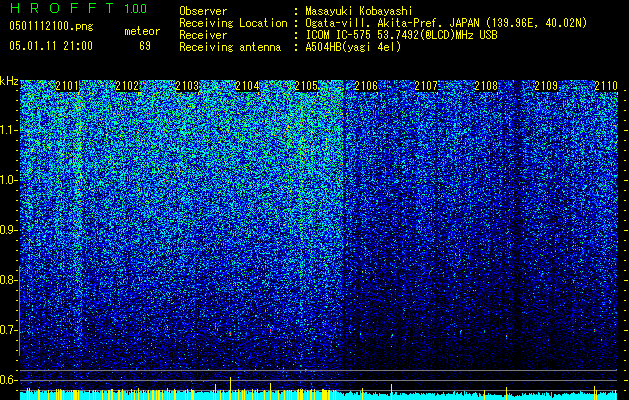The image size is (629, 400).
Task: Click the 2104 time marker
Action: (247, 86)
